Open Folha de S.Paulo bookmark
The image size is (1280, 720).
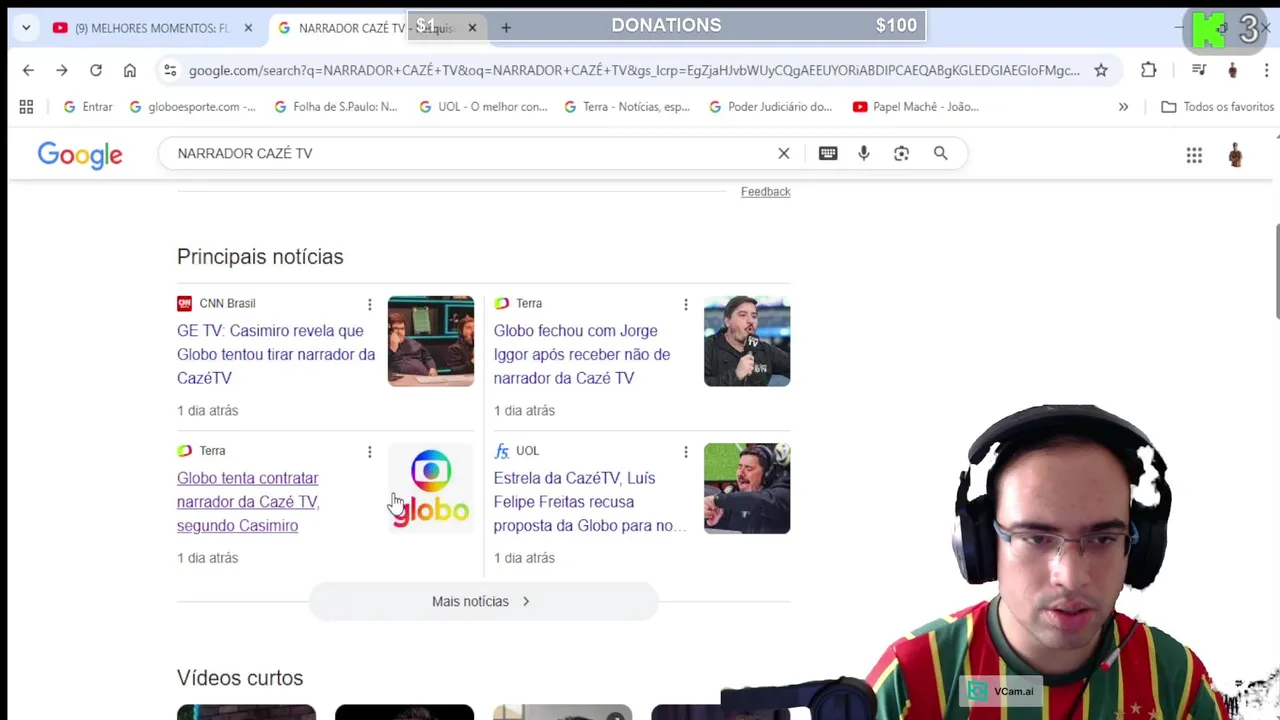335,107
